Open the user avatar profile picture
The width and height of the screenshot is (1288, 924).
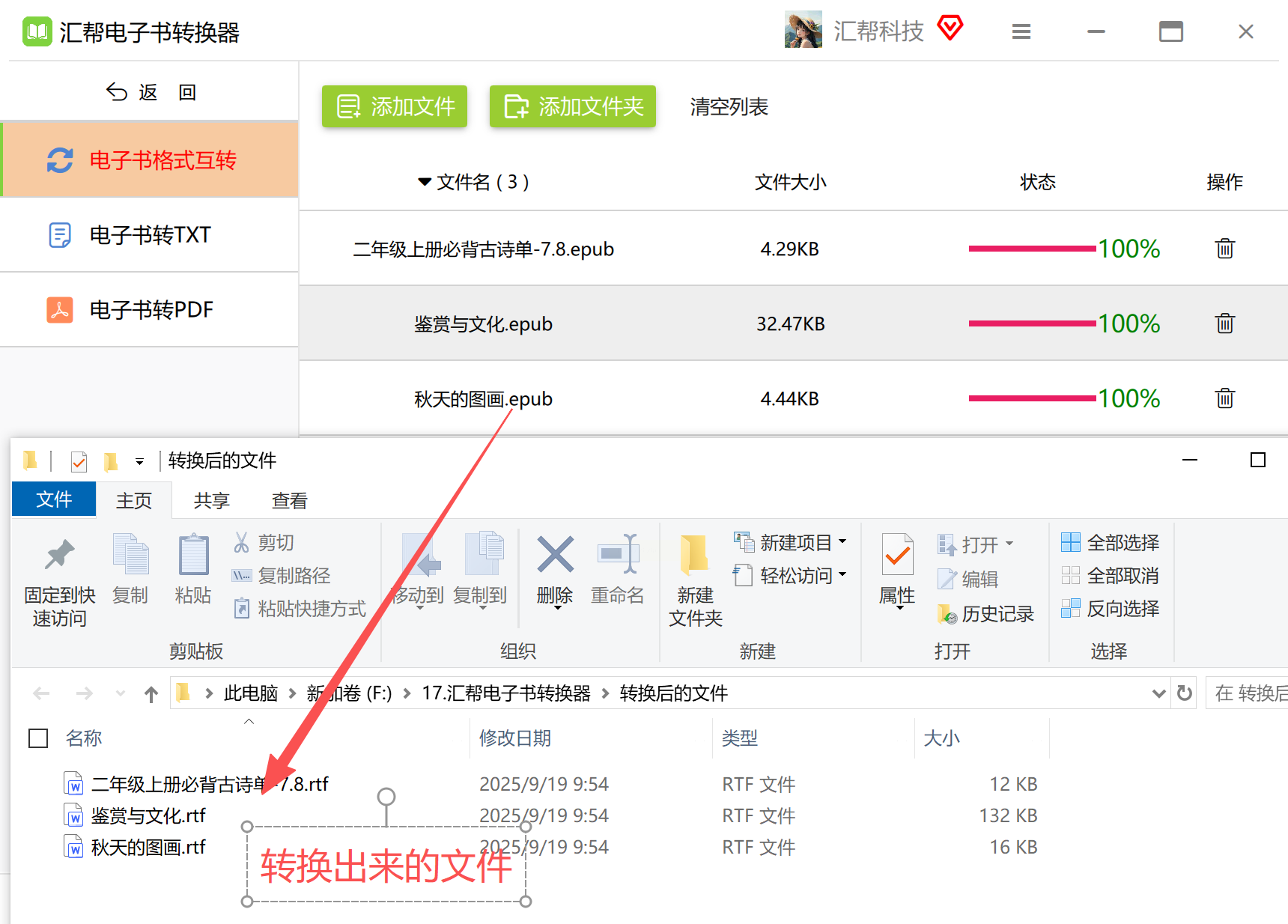click(x=803, y=30)
